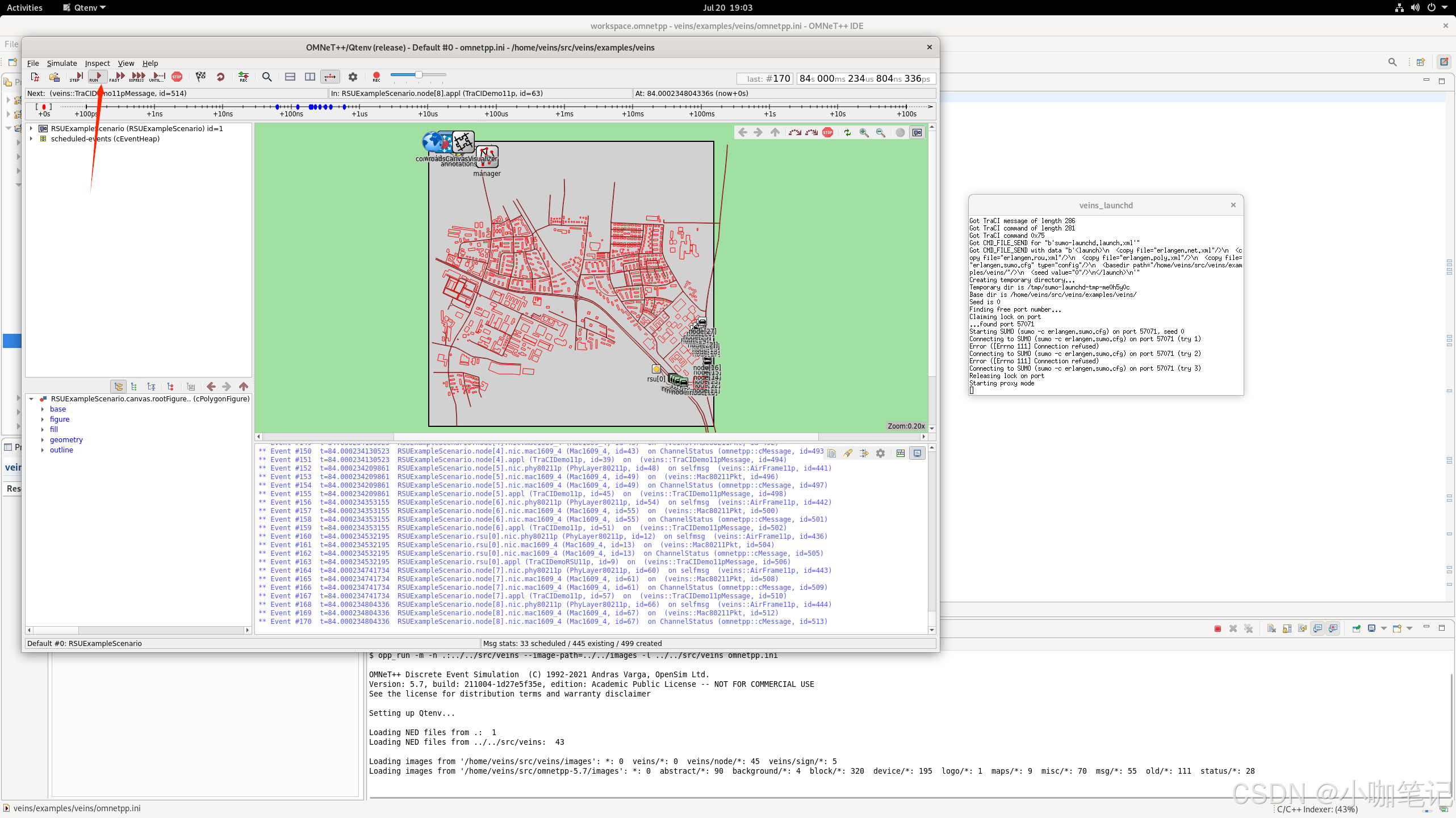Toggle the canvas module view mode button
Viewport: 1456px width, 818px height.
click(918, 133)
